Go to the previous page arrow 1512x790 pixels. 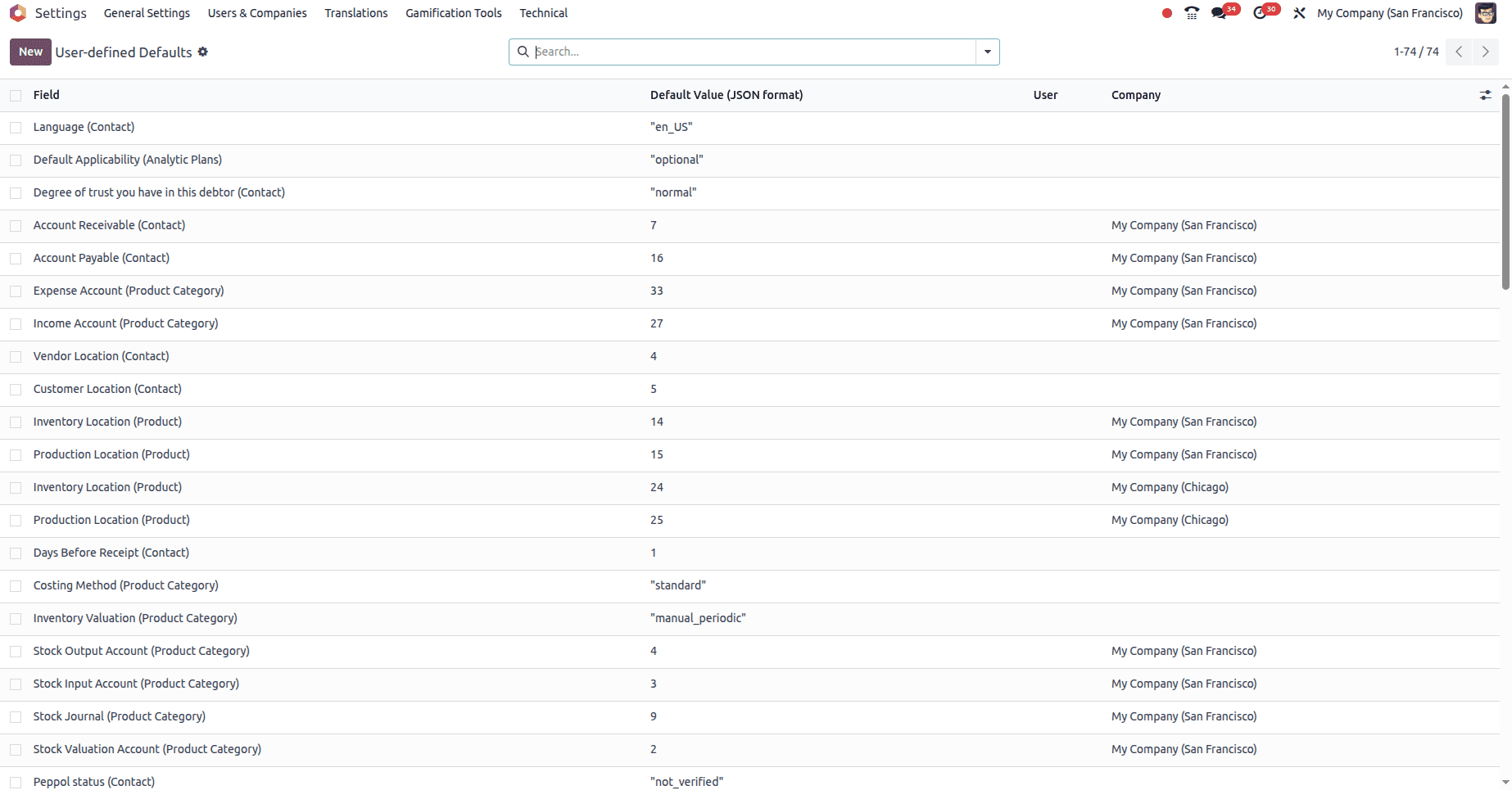(1459, 52)
